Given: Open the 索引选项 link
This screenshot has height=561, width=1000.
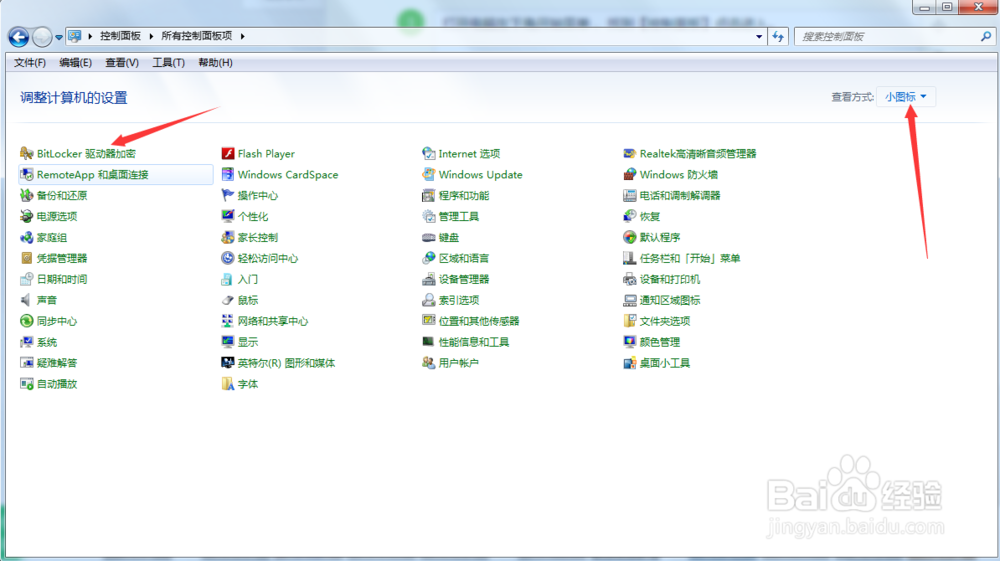Looking at the screenshot, I should (x=459, y=300).
